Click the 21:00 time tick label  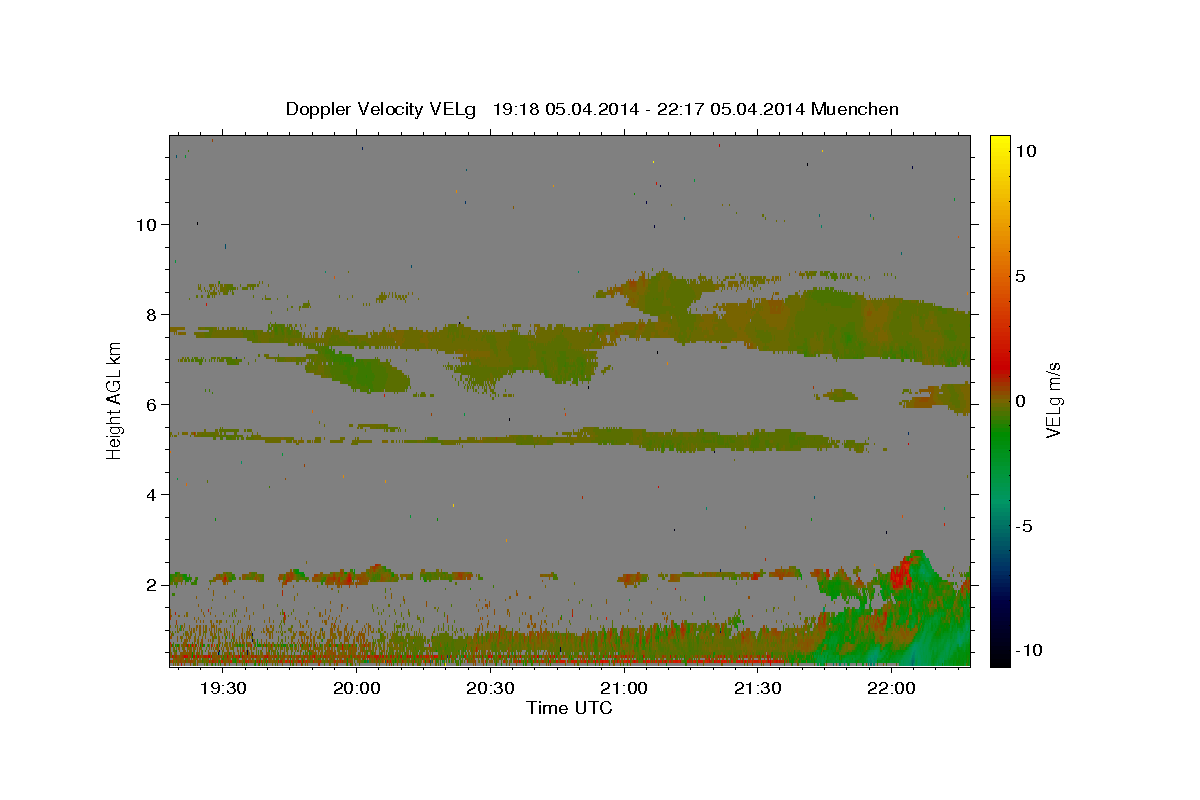[623, 689]
